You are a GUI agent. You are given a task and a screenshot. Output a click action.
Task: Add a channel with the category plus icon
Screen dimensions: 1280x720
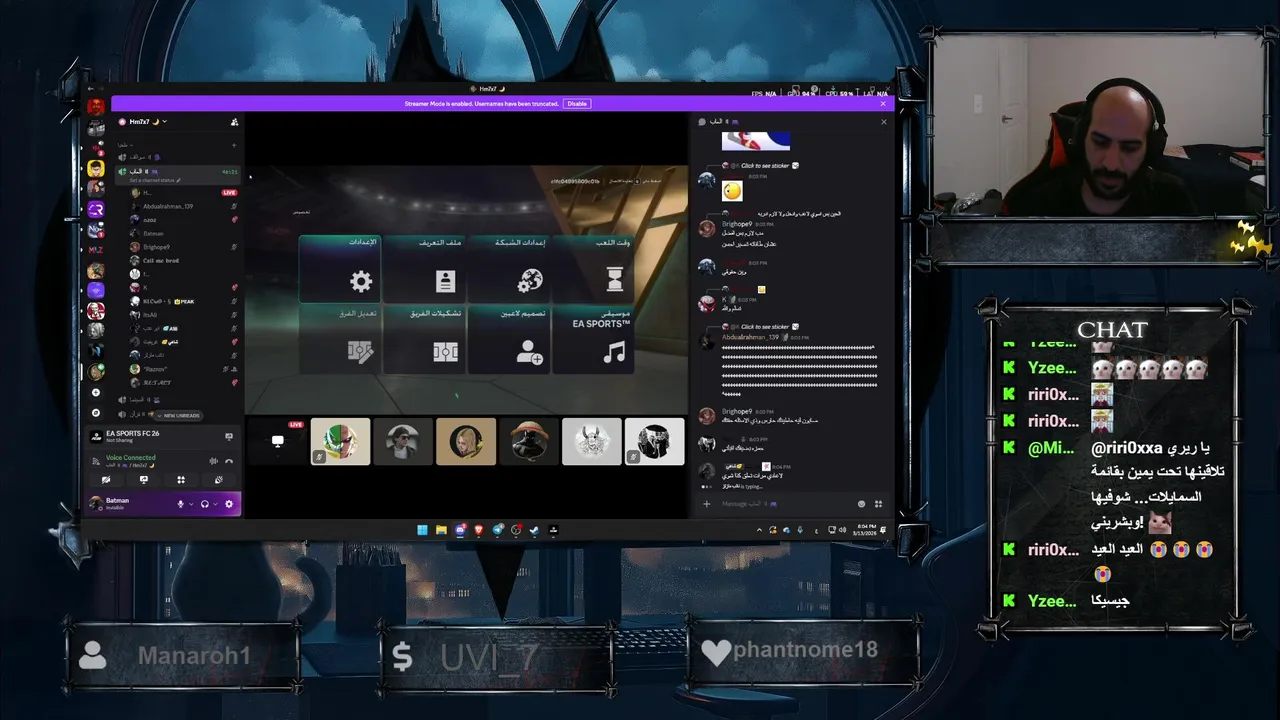[x=234, y=145]
